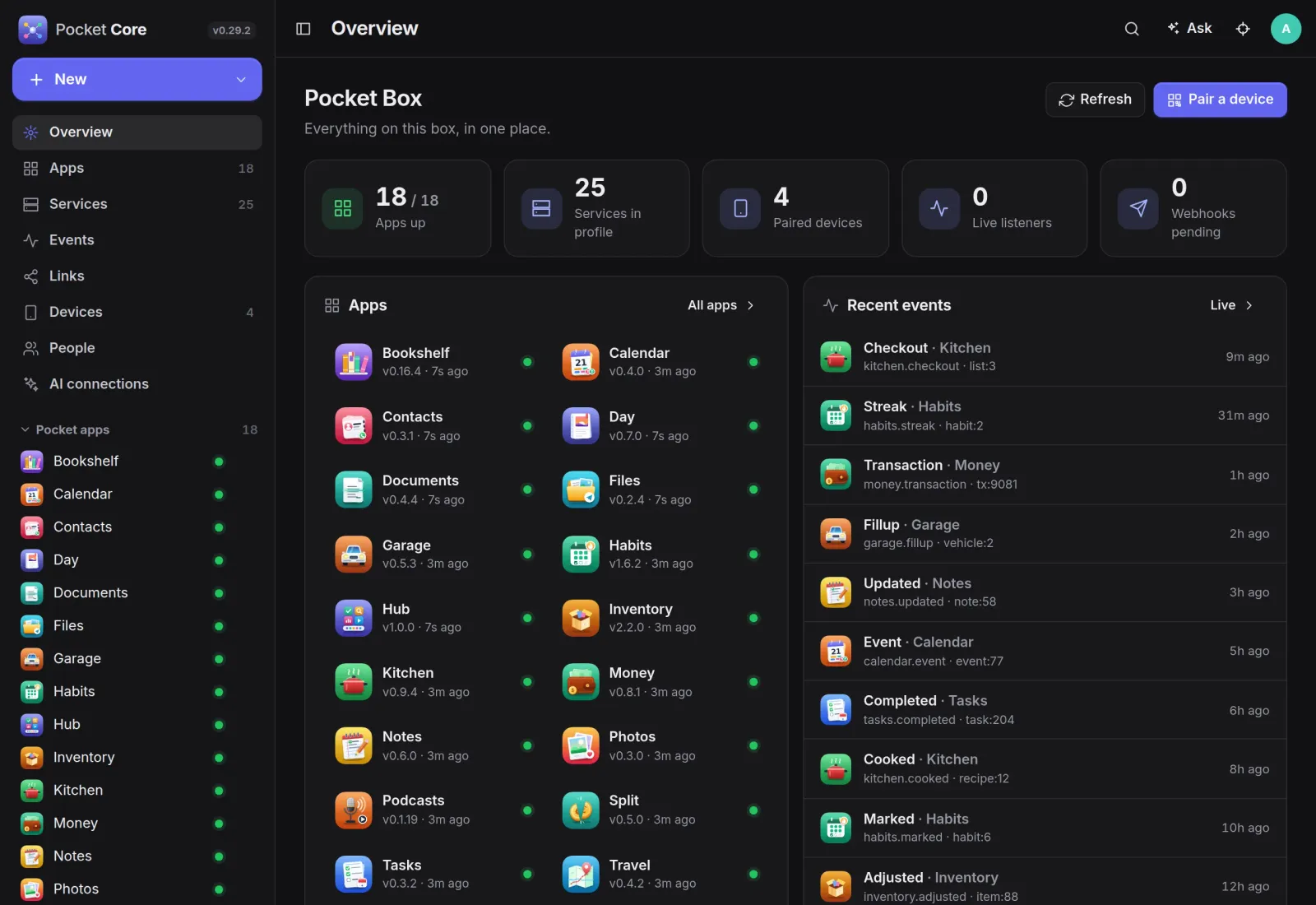The height and width of the screenshot is (905, 1316).
Task: Click the New button
Action: click(137, 80)
